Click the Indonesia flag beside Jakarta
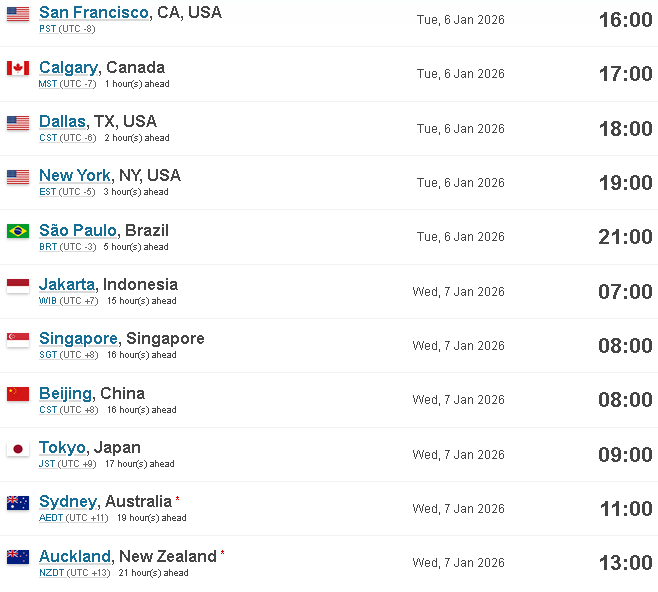The height and width of the screenshot is (592, 658). click(18, 286)
